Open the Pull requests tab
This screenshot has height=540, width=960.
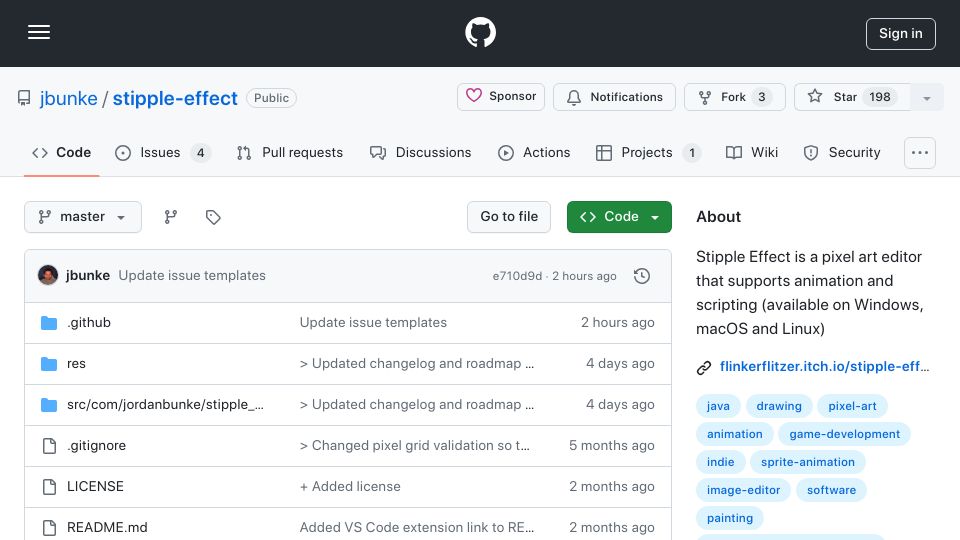click(x=290, y=152)
